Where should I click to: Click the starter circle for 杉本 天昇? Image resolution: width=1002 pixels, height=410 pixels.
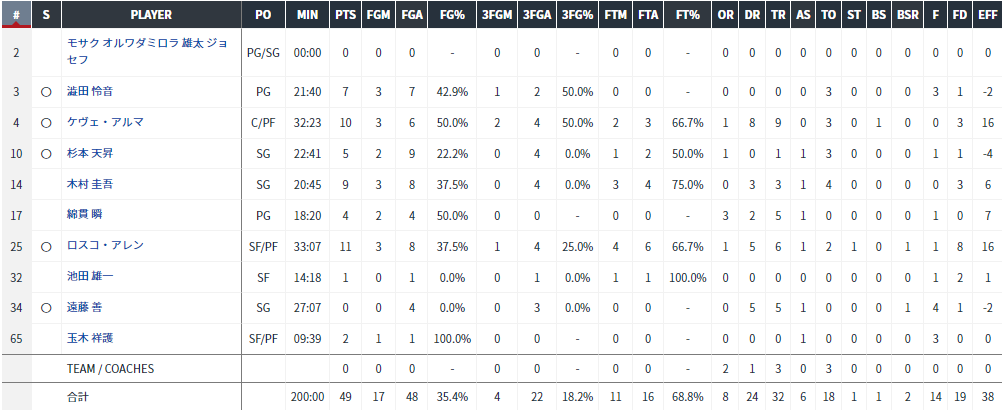coord(46,154)
